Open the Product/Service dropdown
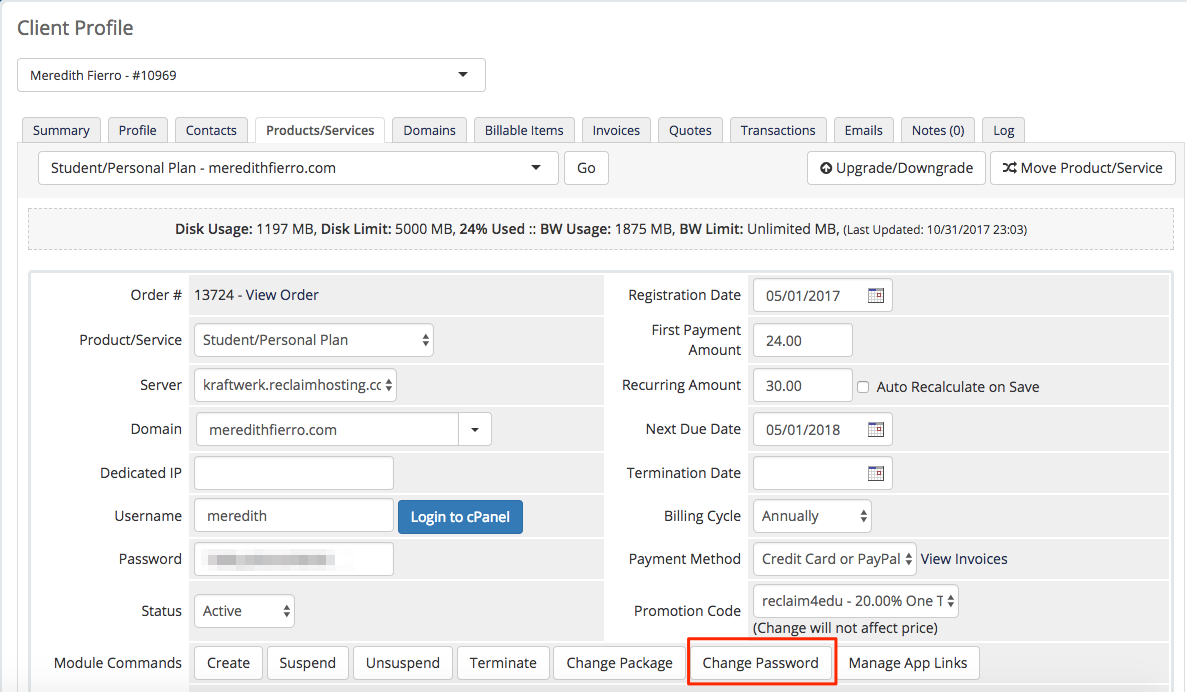This screenshot has width=1187, height=692. click(313, 340)
